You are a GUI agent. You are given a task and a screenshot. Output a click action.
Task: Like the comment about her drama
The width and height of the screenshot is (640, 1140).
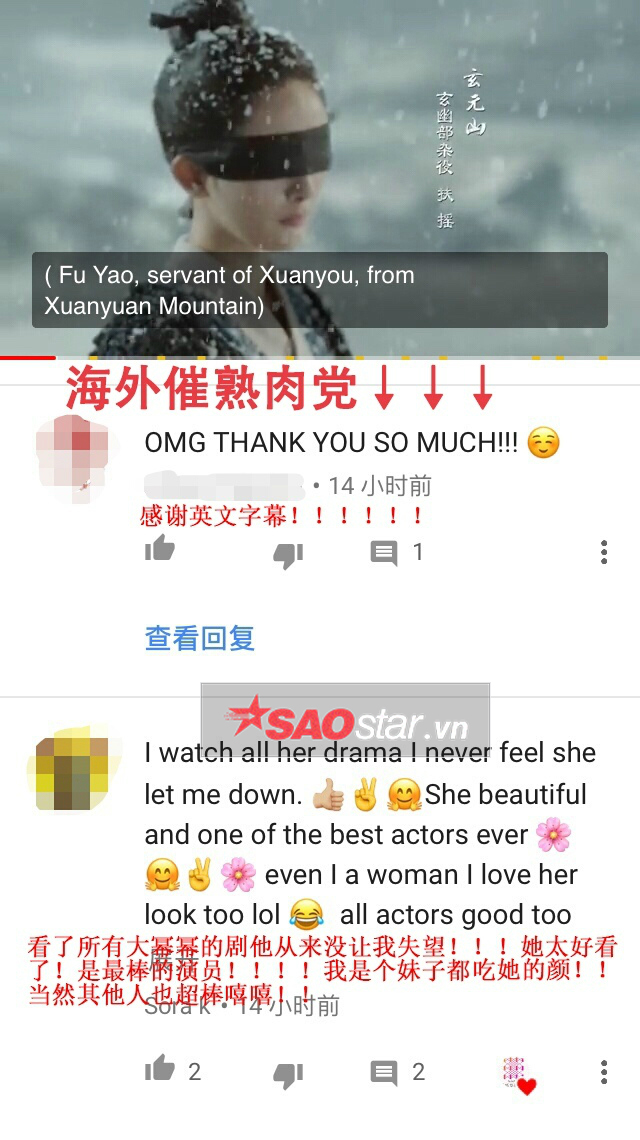[x=159, y=1067]
